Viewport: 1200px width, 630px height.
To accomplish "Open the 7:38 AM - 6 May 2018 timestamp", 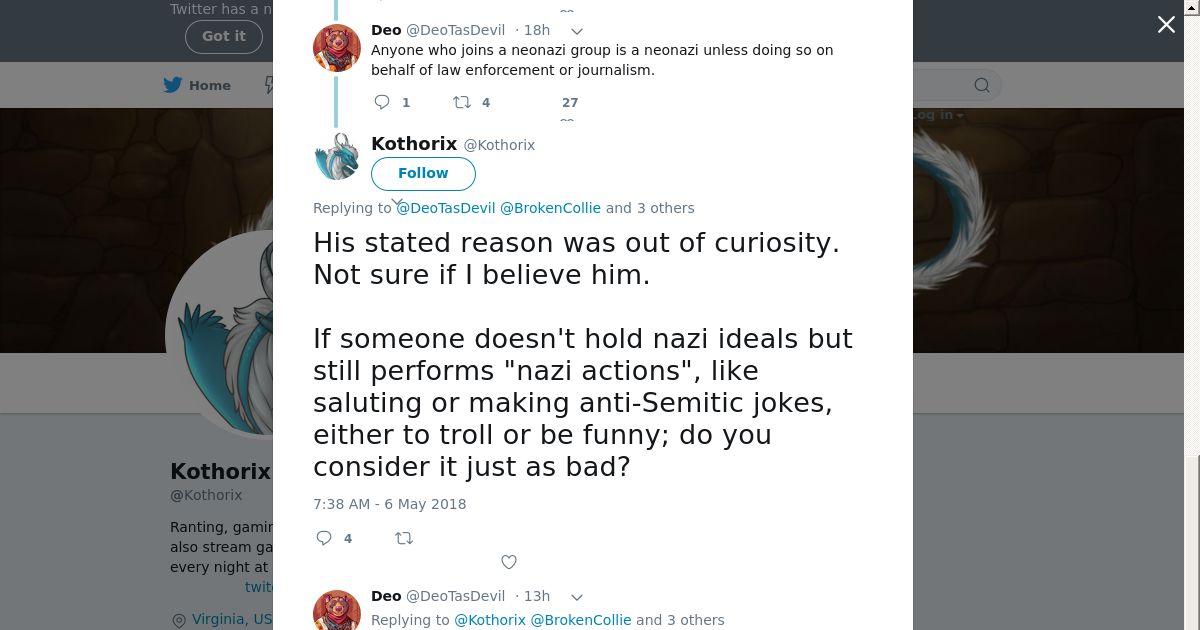I will pyautogui.click(x=390, y=504).
